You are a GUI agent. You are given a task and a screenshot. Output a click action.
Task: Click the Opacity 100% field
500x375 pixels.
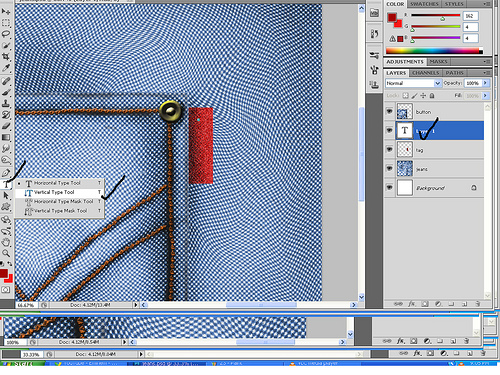click(x=473, y=83)
